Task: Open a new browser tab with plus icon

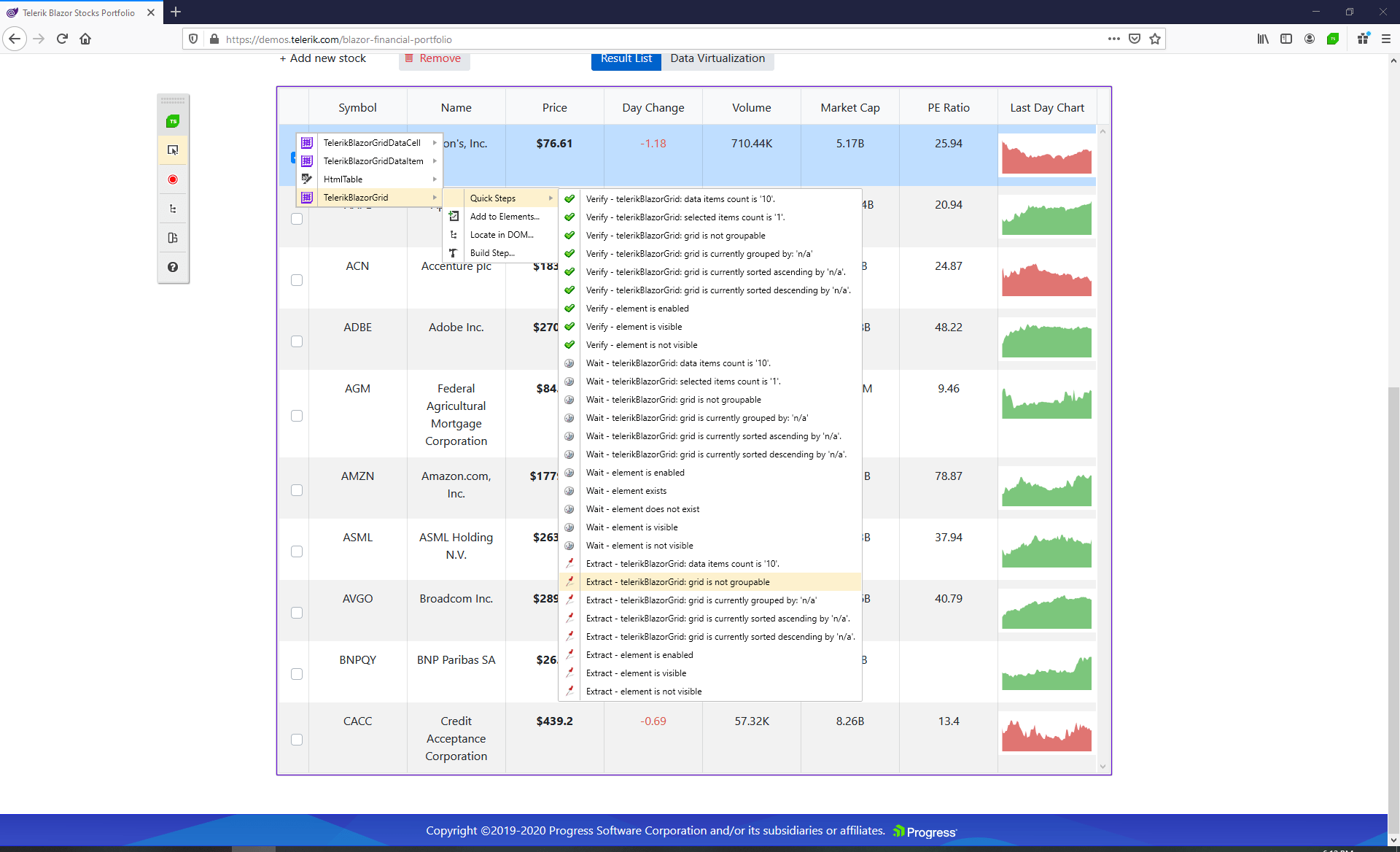Action: [176, 12]
